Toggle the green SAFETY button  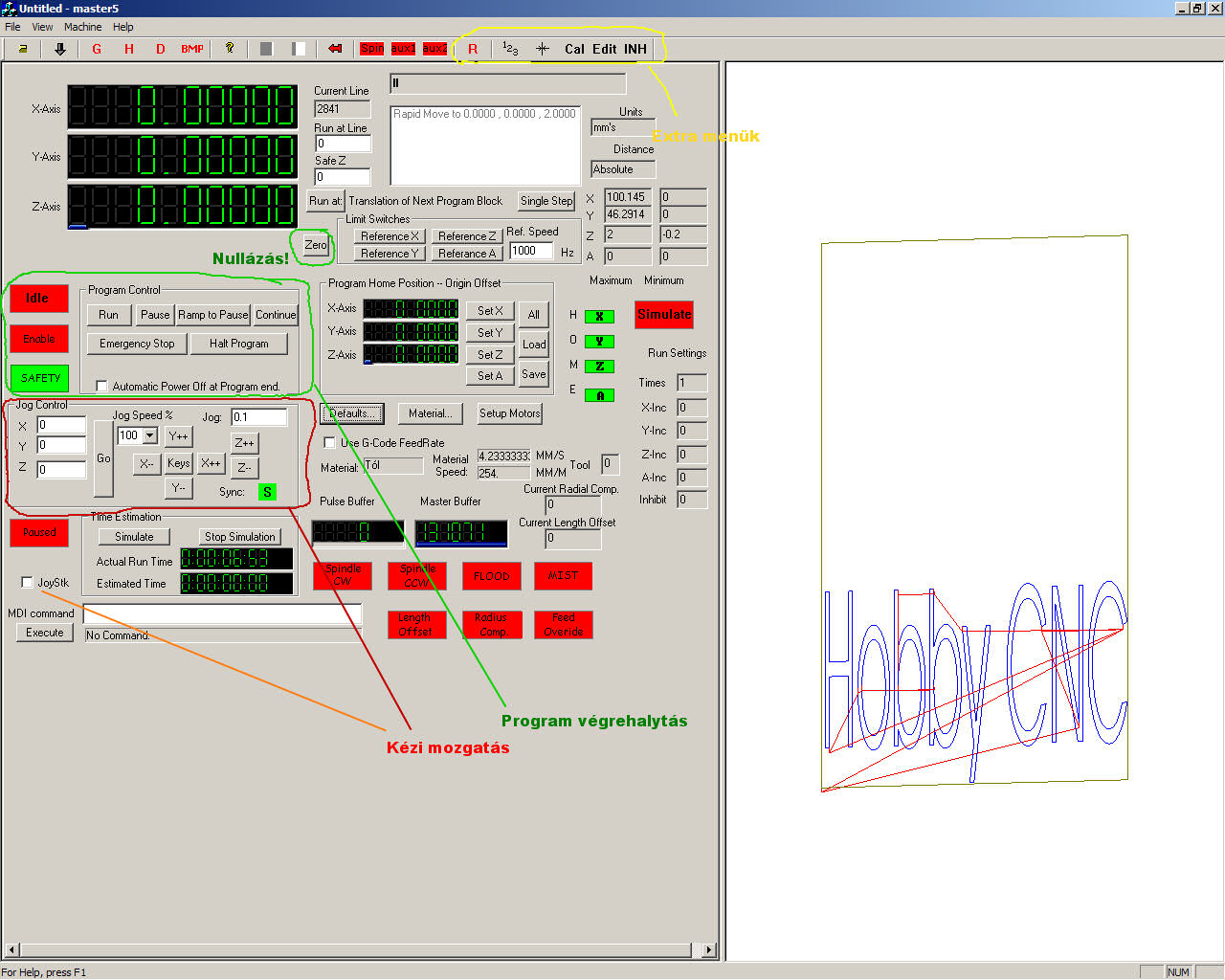pyautogui.click(x=39, y=378)
